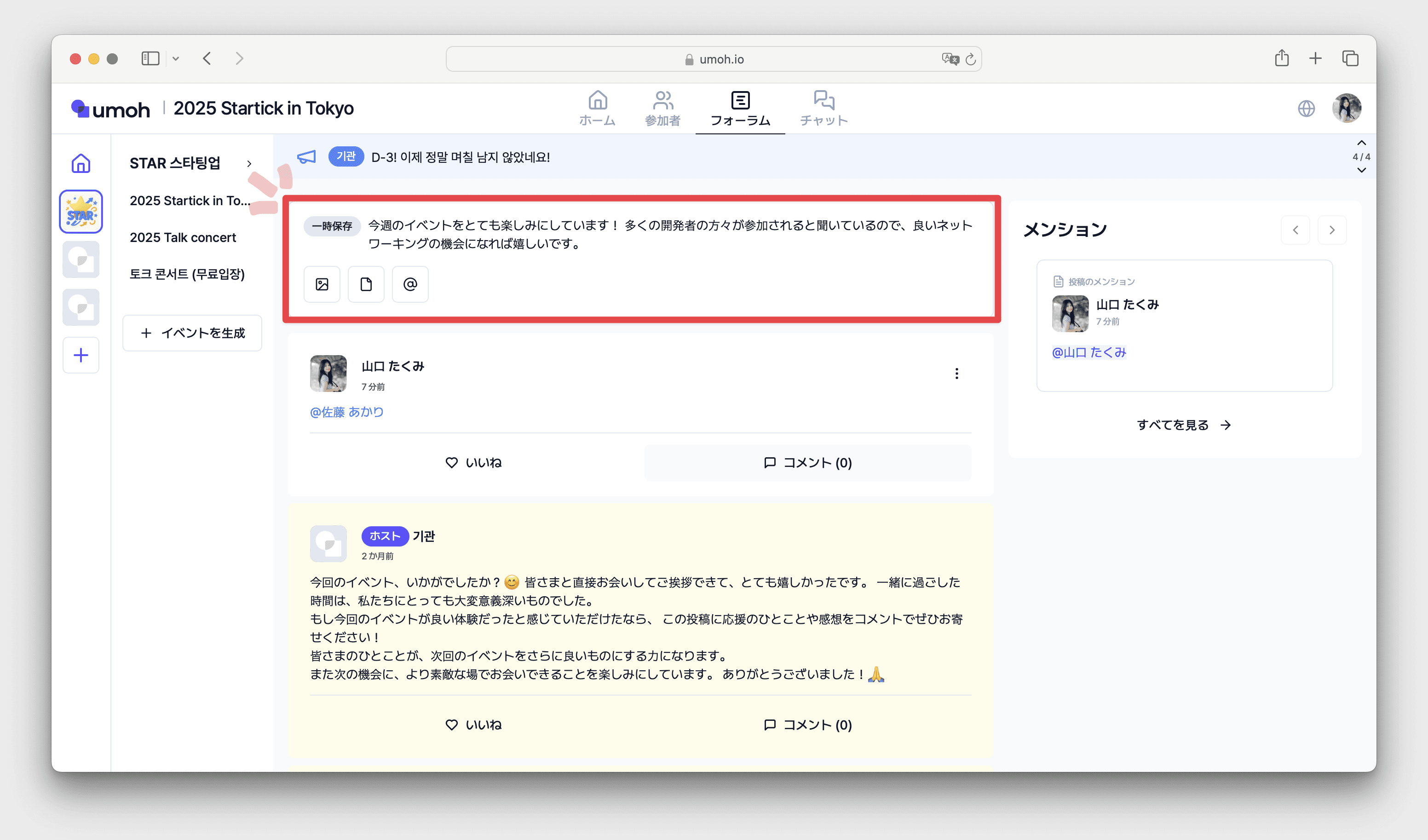Click the Safari share icon
The height and width of the screenshot is (840, 1428).
click(x=1282, y=58)
